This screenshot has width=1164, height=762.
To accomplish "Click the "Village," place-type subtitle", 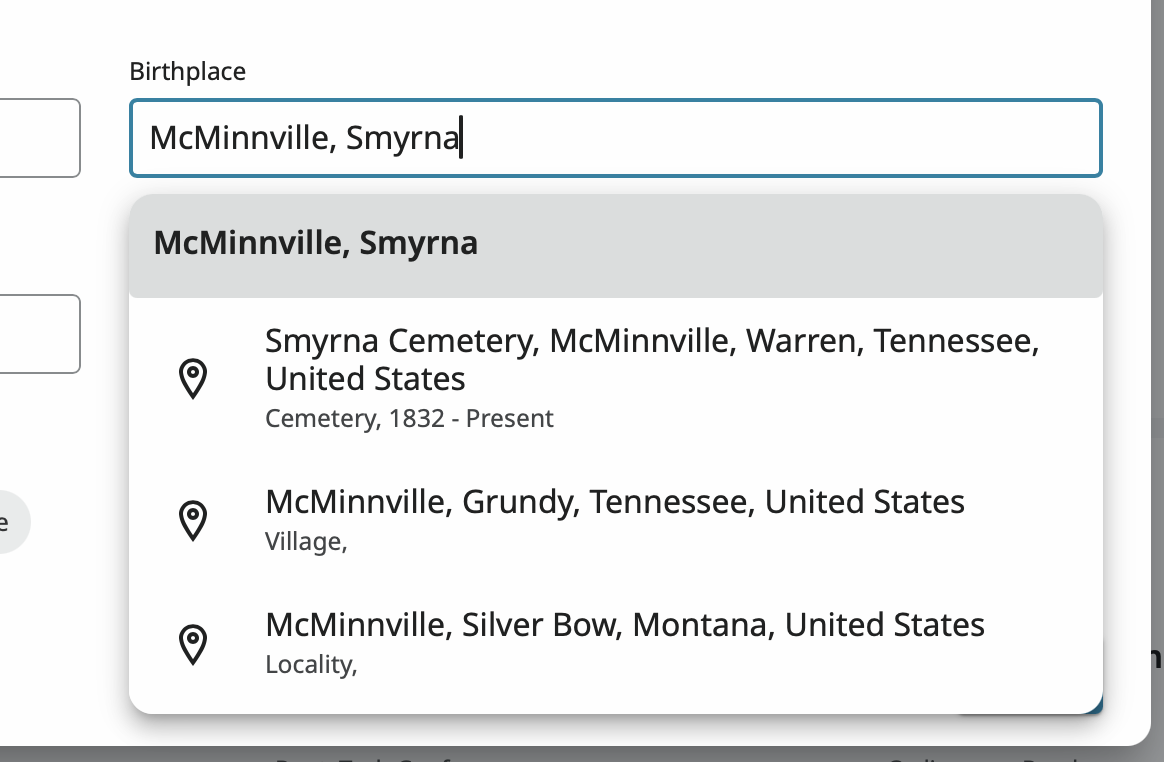I will tap(306, 542).
